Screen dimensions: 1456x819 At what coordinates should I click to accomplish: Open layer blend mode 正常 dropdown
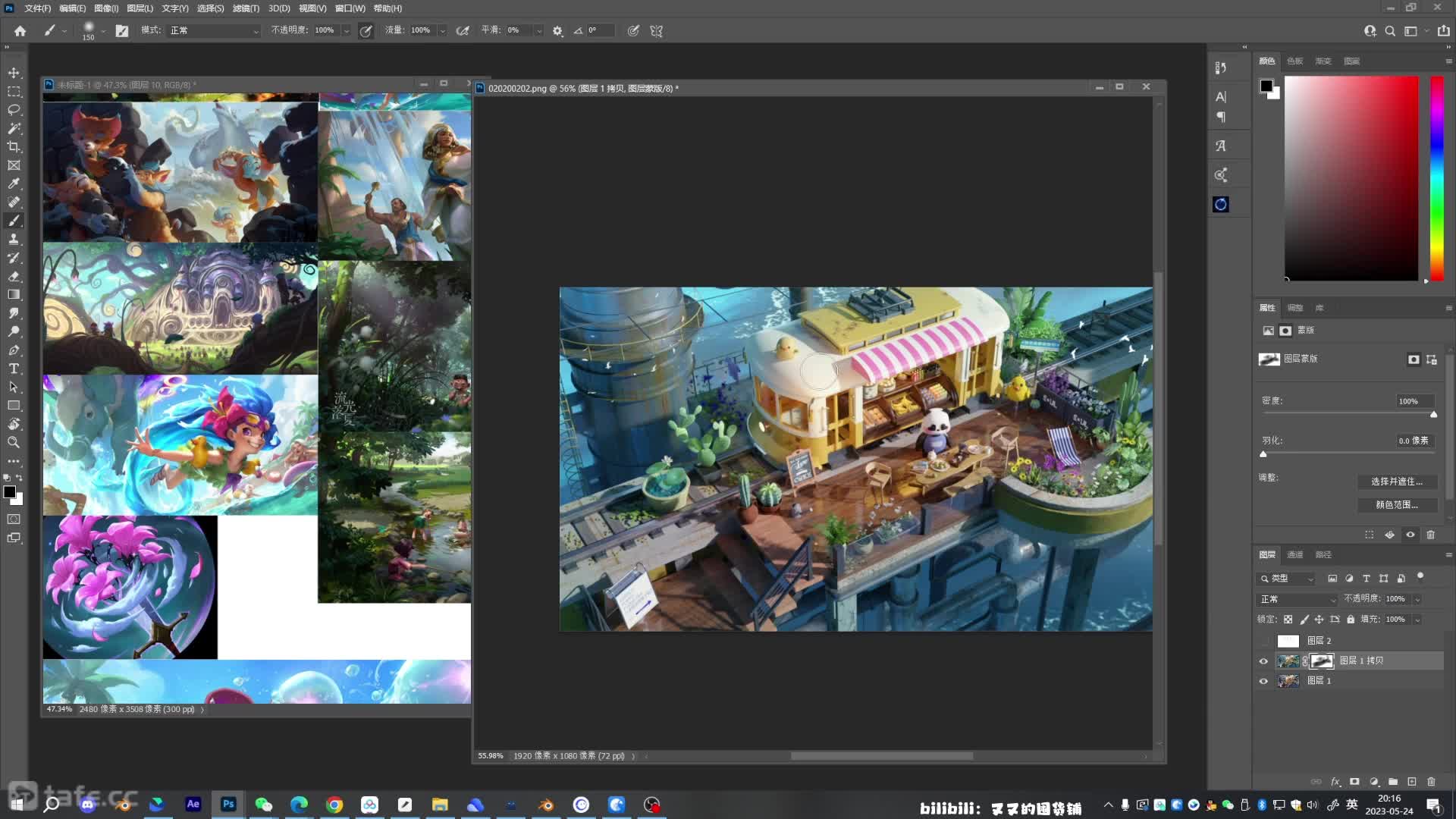tap(1298, 599)
